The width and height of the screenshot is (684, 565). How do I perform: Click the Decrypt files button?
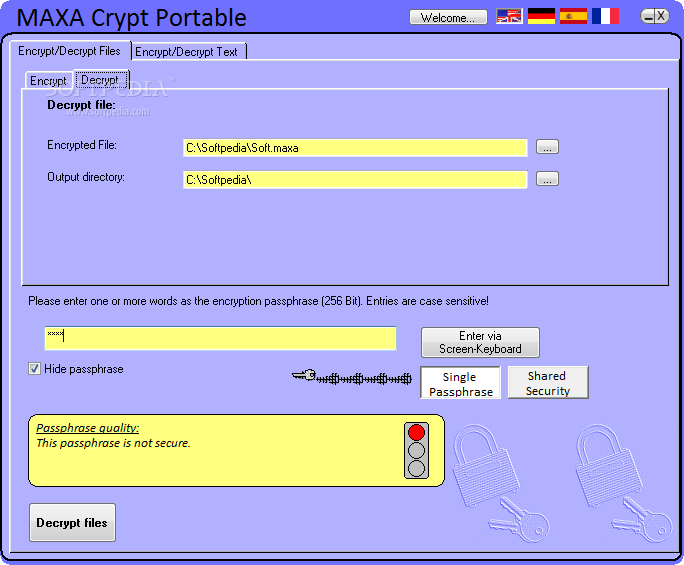point(72,523)
